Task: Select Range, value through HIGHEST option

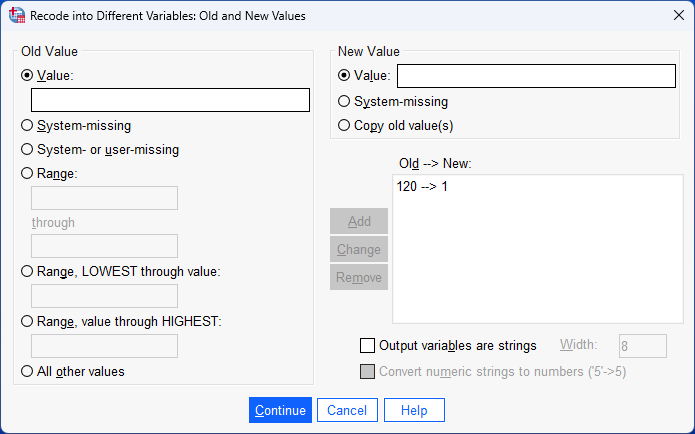Action: 28,321
